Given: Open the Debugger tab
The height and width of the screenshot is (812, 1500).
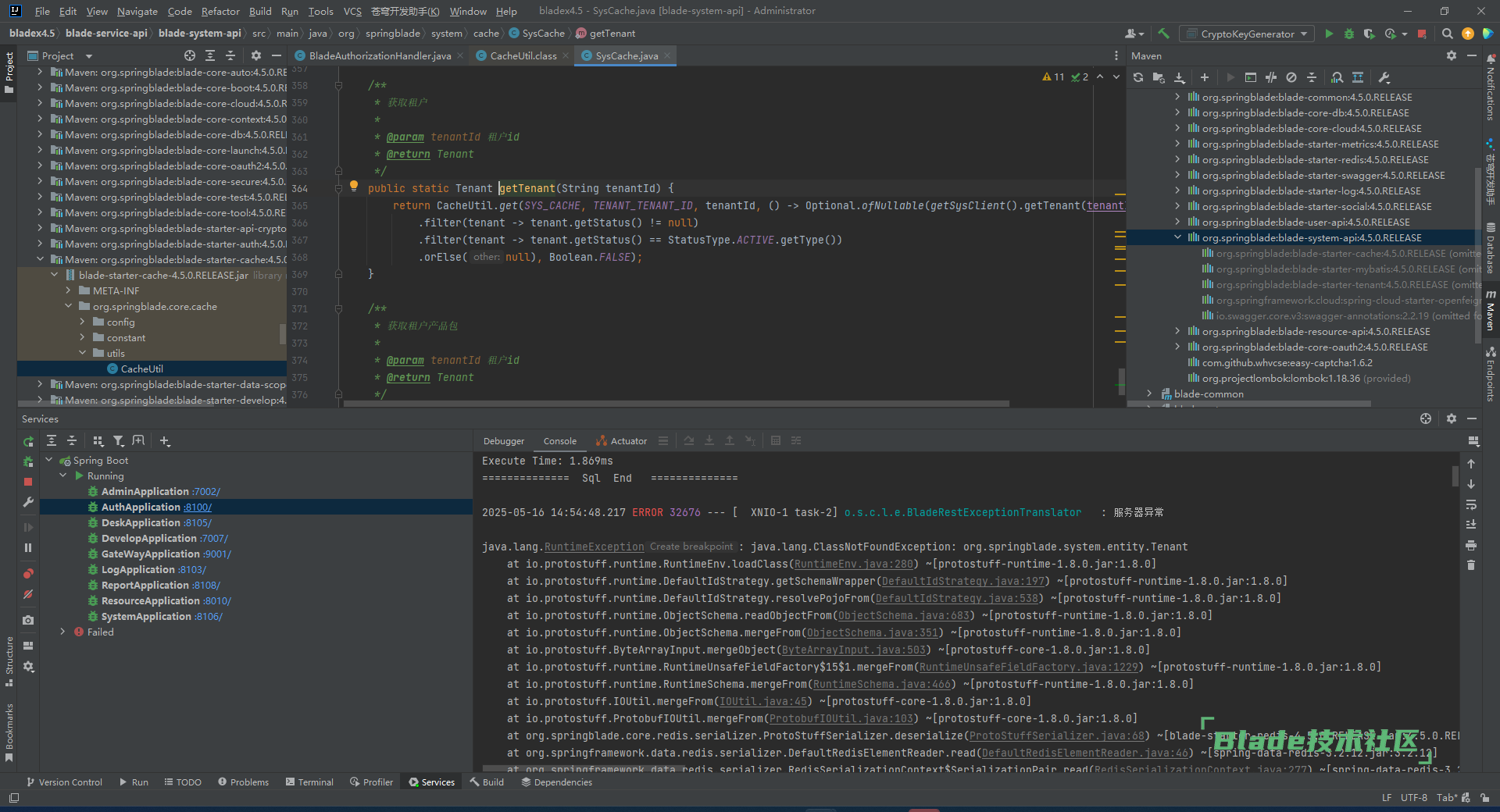Looking at the screenshot, I should coord(504,441).
